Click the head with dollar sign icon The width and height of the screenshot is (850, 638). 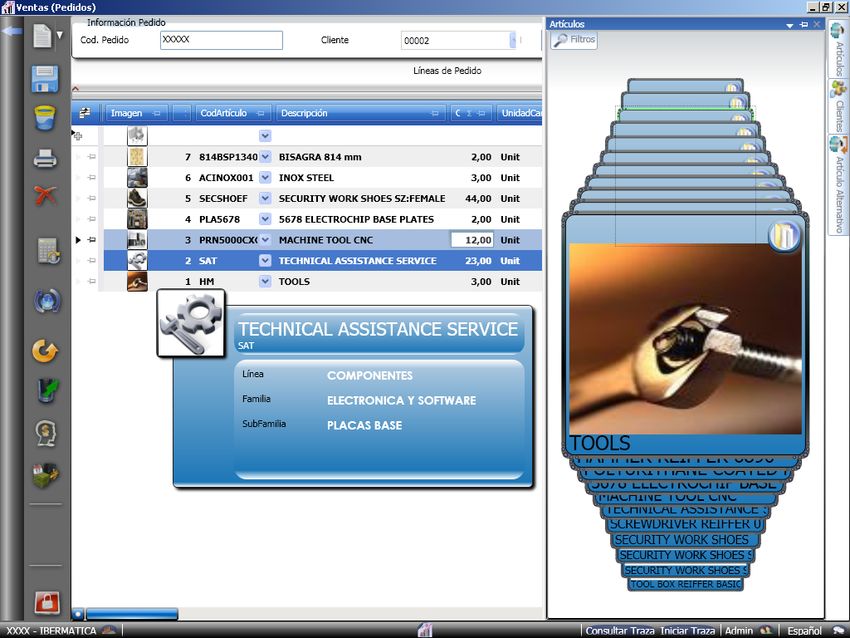45,432
